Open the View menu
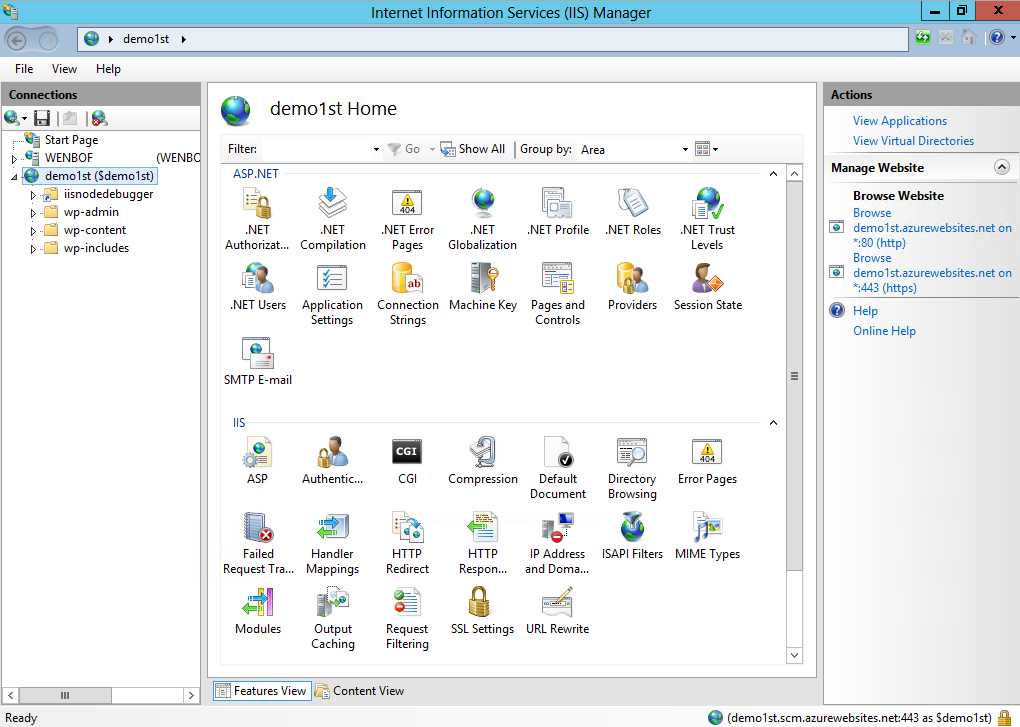This screenshot has height=727, width=1020. pyautogui.click(x=64, y=69)
